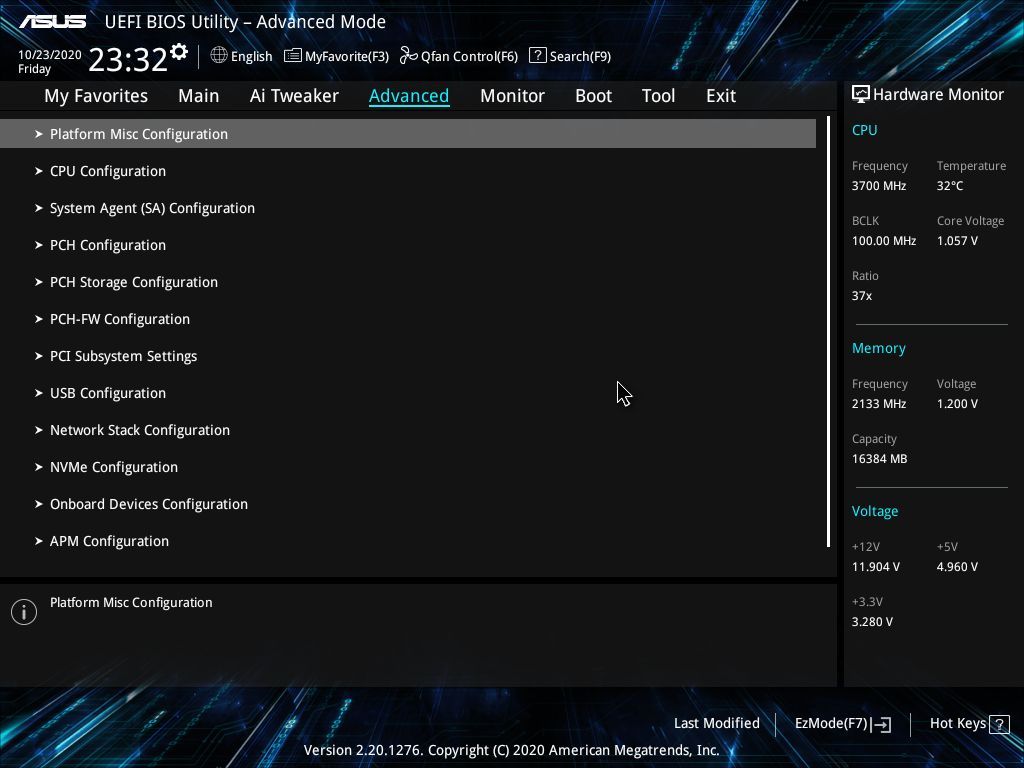Open MyFavorite(F3) label

(x=347, y=57)
